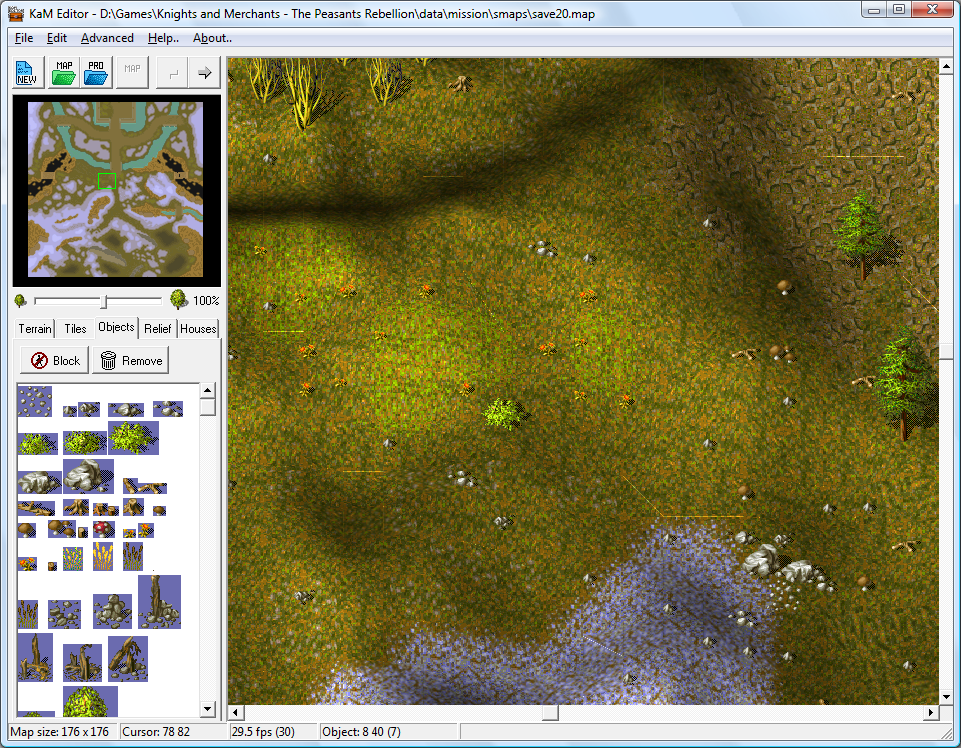Click the greyed-out MAP save button
The width and height of the screenshot is (961, 748).
pos(132,72)
